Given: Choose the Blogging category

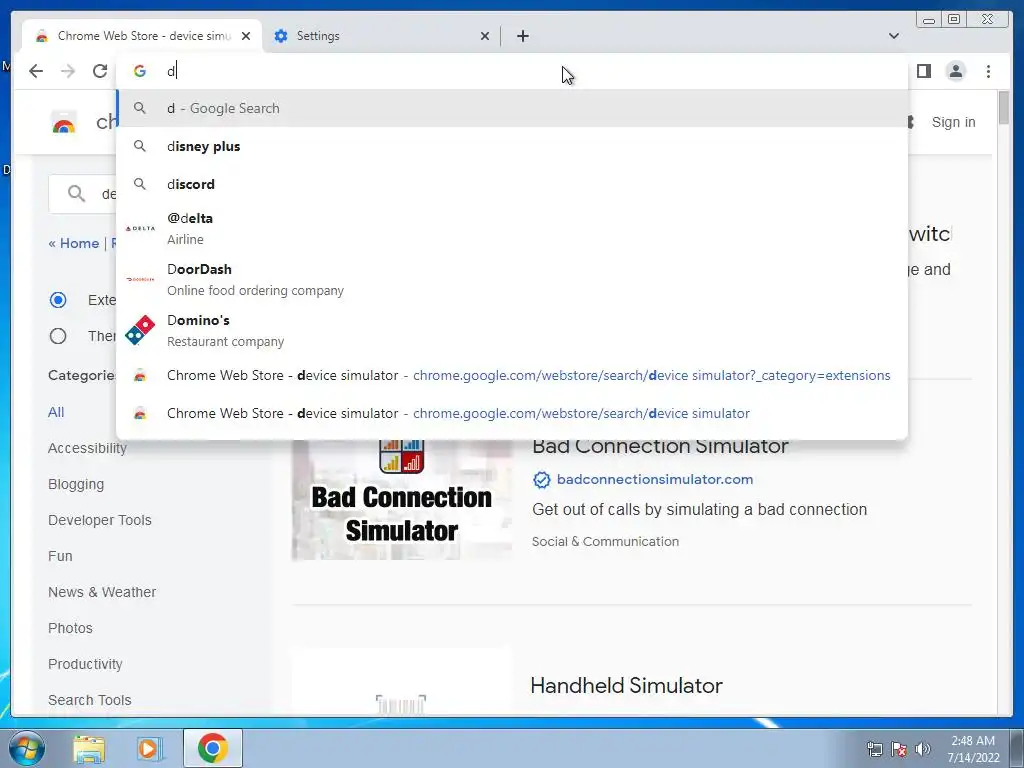Looking at the screenshot, I should coord(76,485).
